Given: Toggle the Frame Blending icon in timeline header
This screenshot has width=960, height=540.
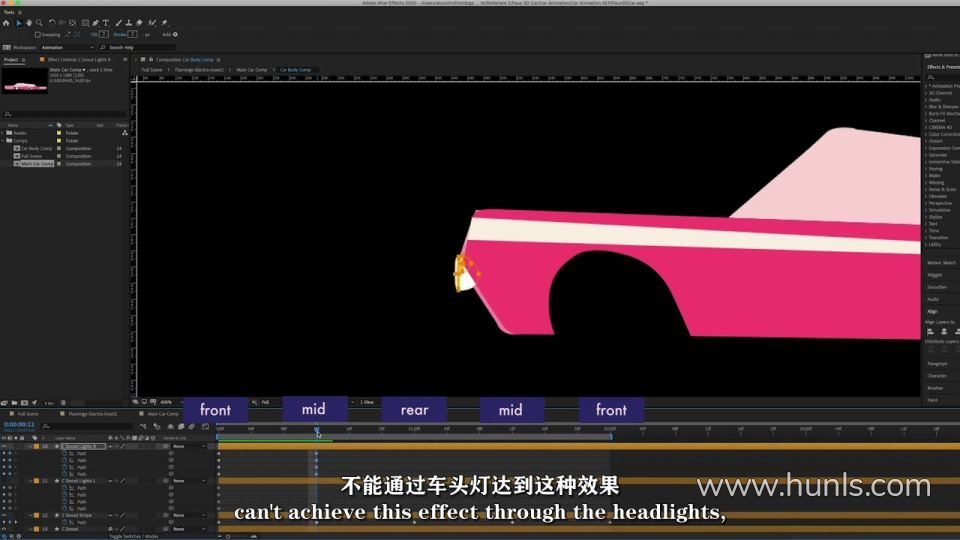Looking at the screenshot, I should 181,426.
